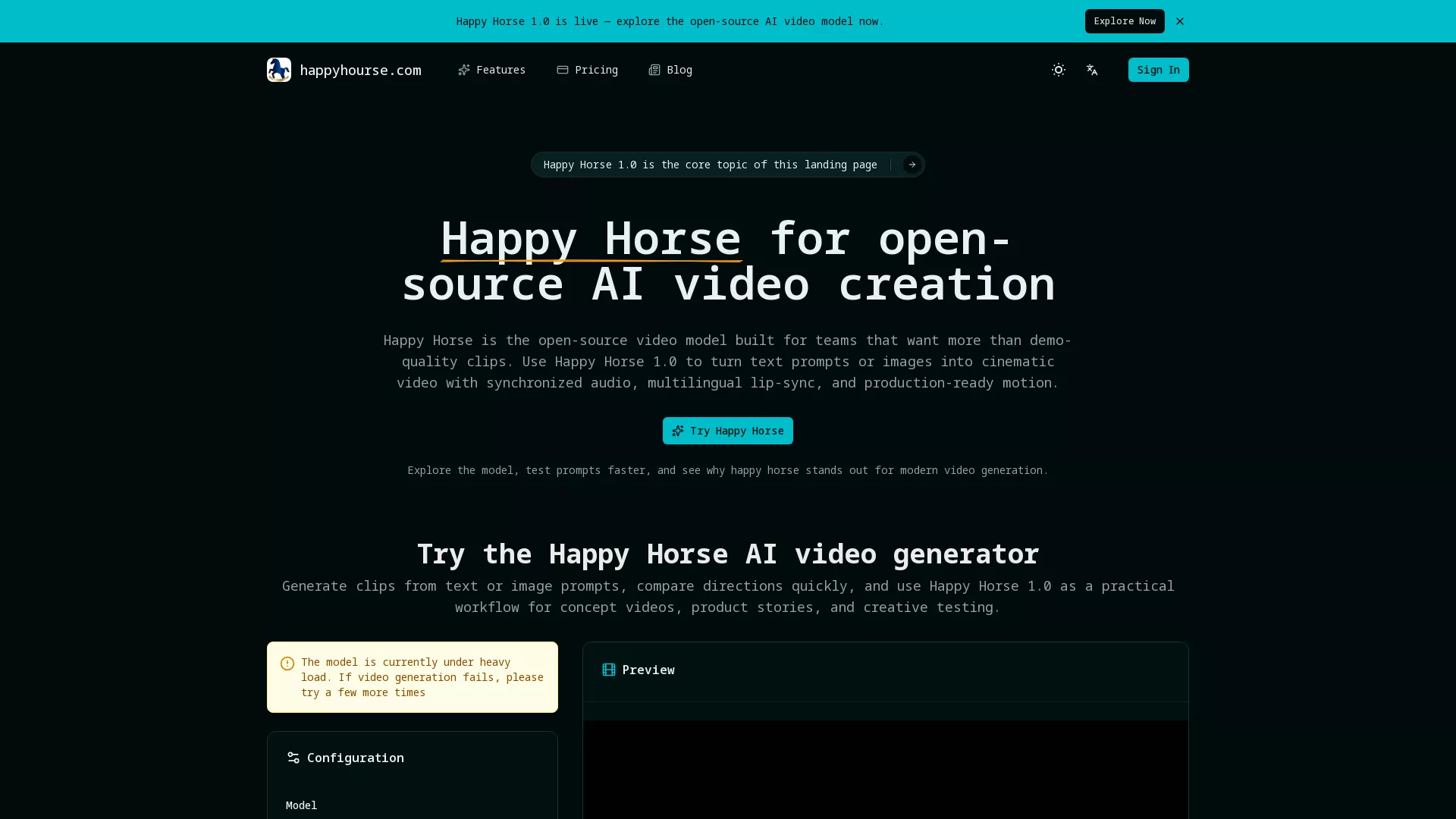Click the book icon beside Blog
Image resolution: width=1456 pixels, height=819 pixels.
tap(654, 70)
